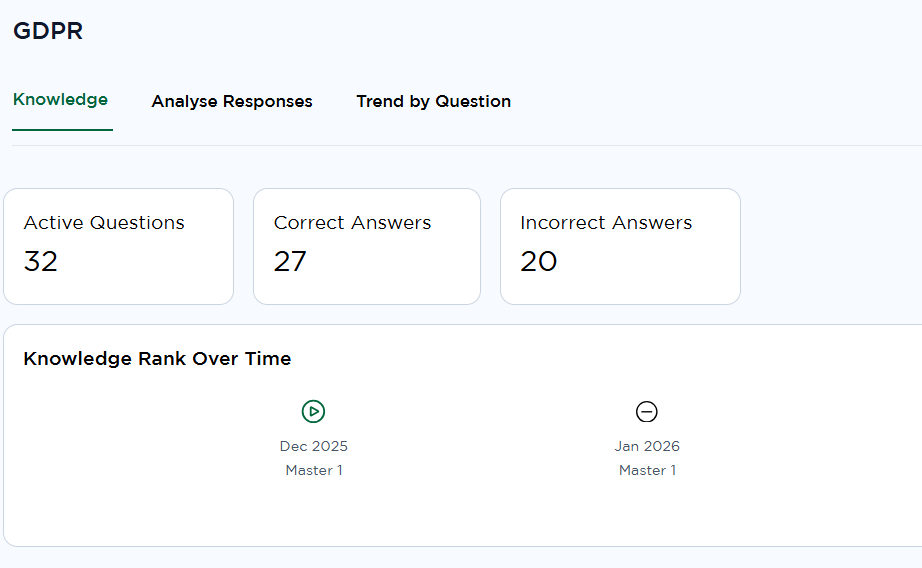Click the Master 1 rank under Jan 2026
Screen dimensions: 922x568
647,470
